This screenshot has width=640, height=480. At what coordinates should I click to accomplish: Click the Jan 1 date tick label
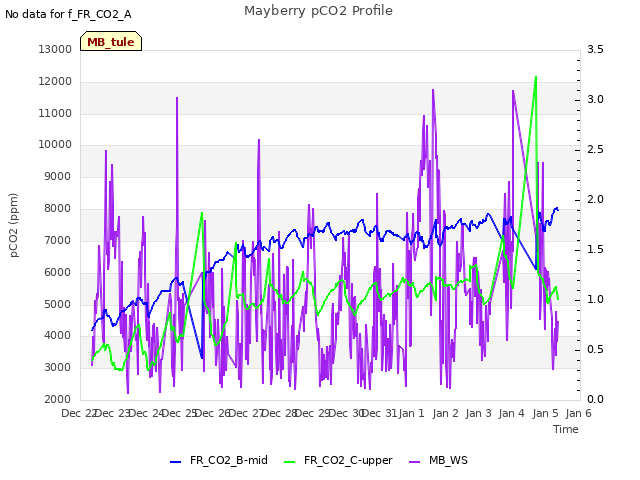point(411,413)
